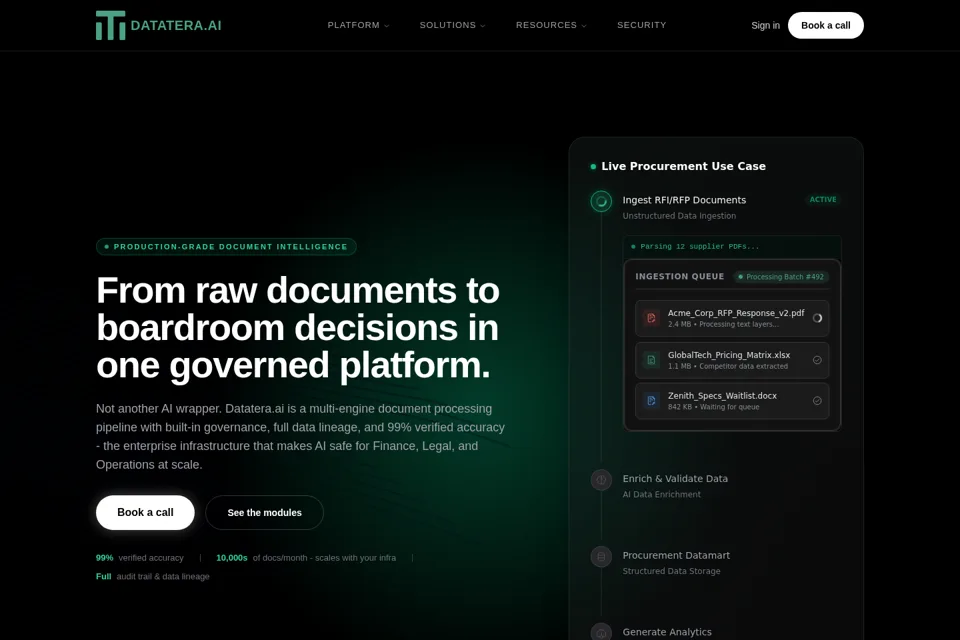Click the Ingest RFI/RFP Documents title

click(684, 200)
